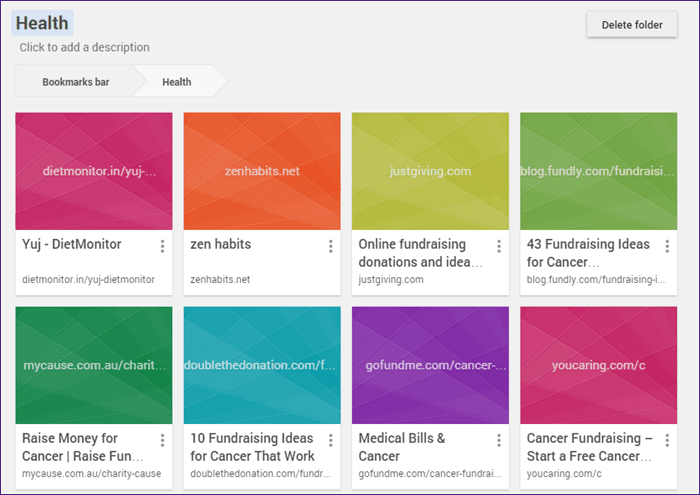Click the youcaring.com/c URL below the title
The height and width of the screenshot is (495, 700).
pyautogui.click(x=564, y=474)
